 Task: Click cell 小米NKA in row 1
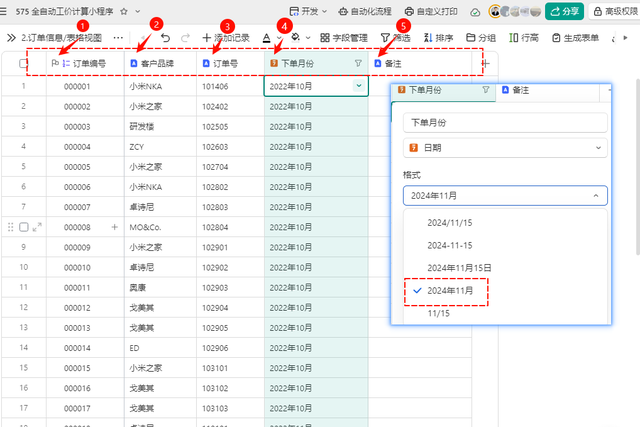pos(160,86)
